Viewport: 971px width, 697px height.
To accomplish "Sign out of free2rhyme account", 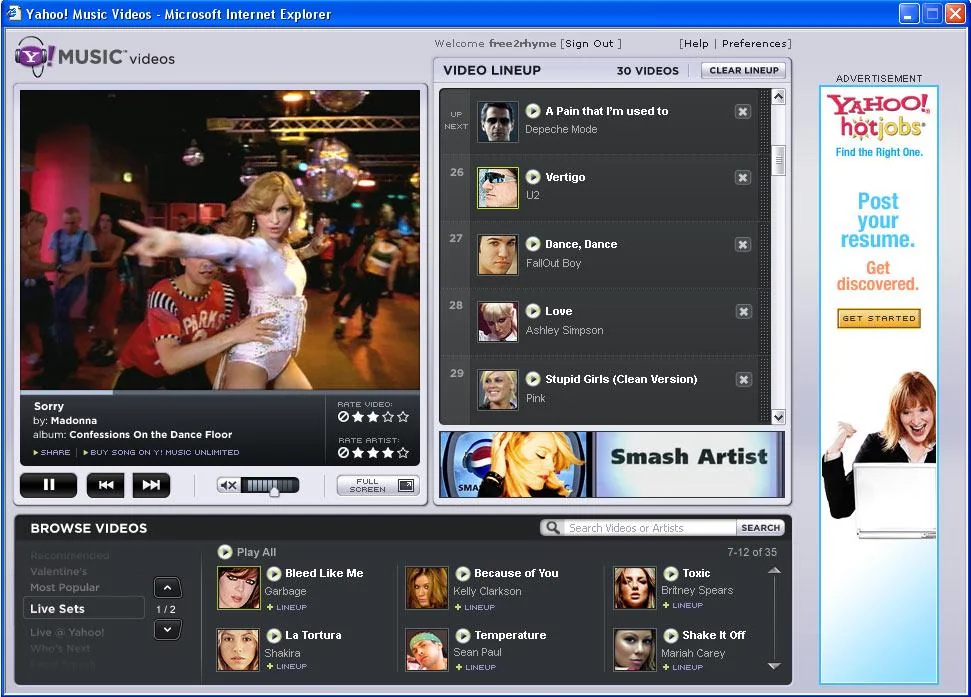I will [589, 43].
